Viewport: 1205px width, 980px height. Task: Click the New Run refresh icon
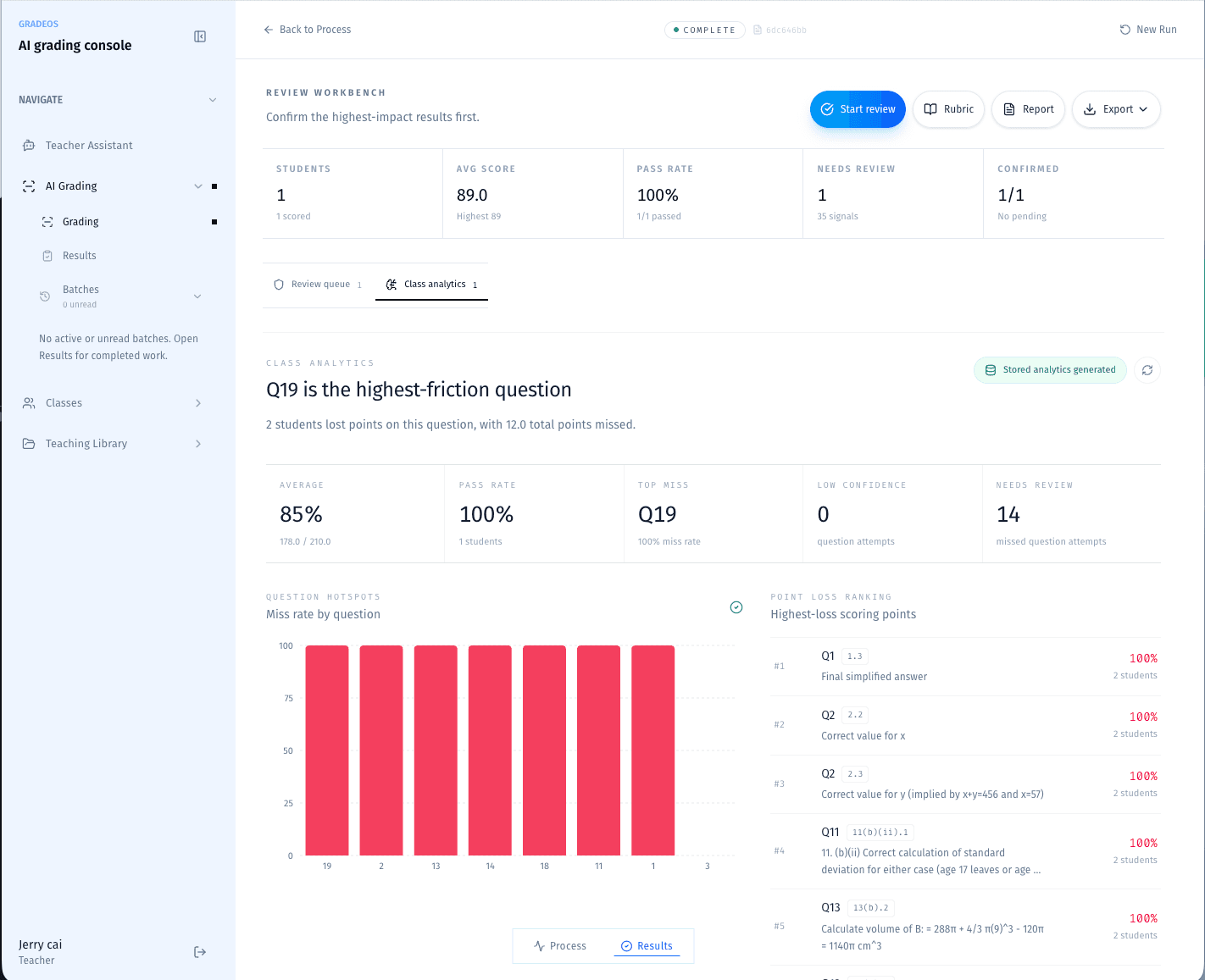click(1125, 30)
